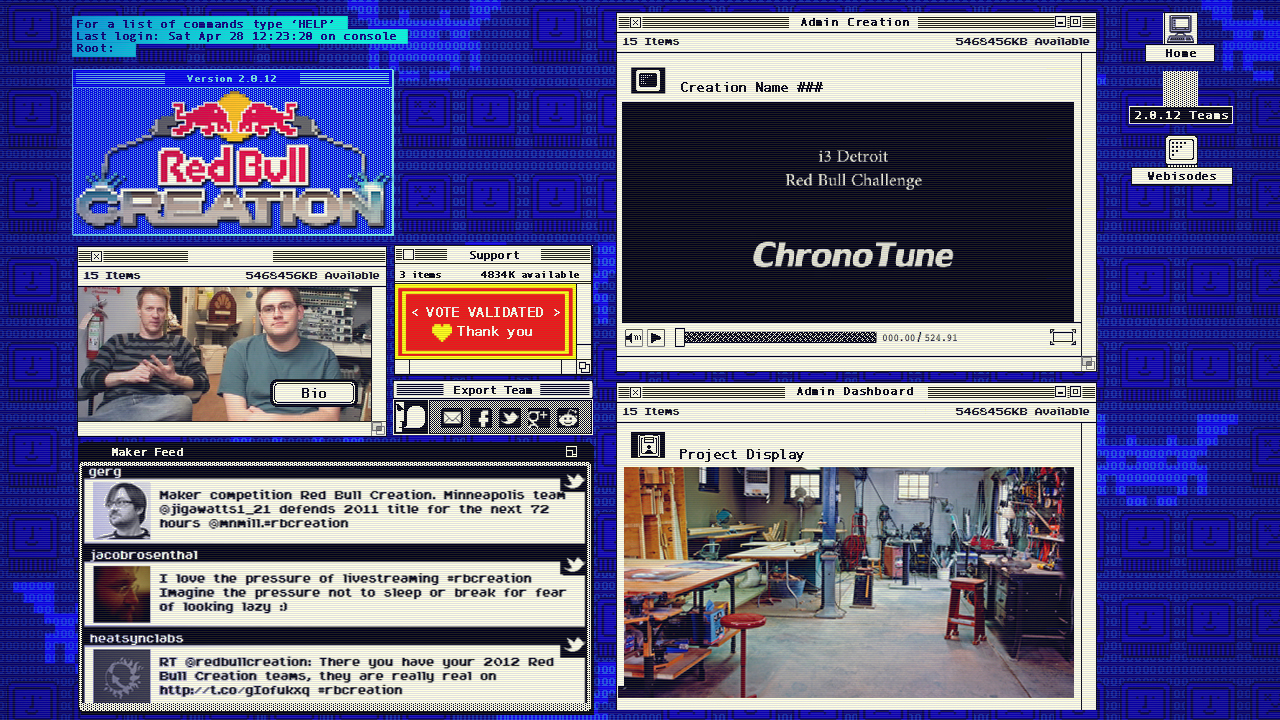Open the heatsynclabs username link
Screen dimensions: 1280x720
[x=137, y=638]
